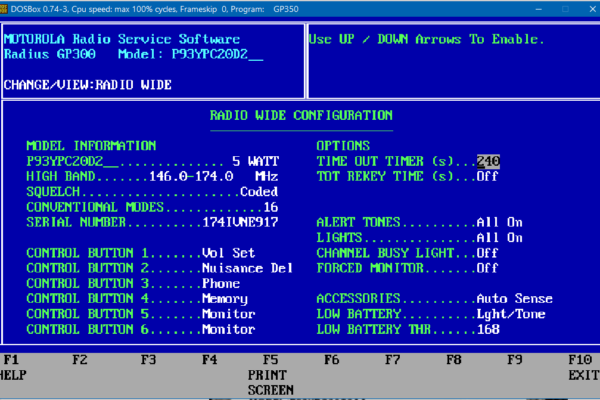
Task: Select Control Button 1 Vol Set value
Action: 228,253
